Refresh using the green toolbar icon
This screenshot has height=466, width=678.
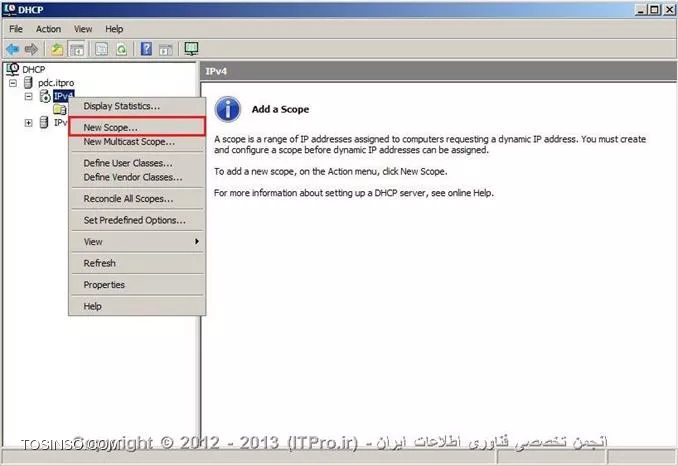pos(122,49)
